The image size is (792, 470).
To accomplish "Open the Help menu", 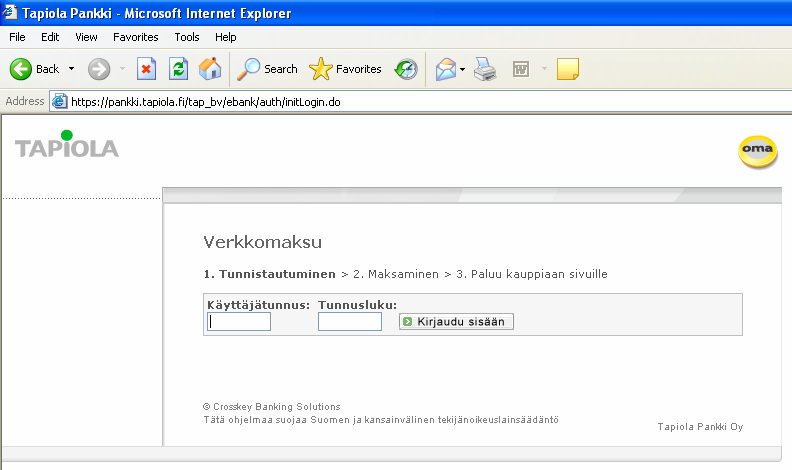I will (225, 37).
